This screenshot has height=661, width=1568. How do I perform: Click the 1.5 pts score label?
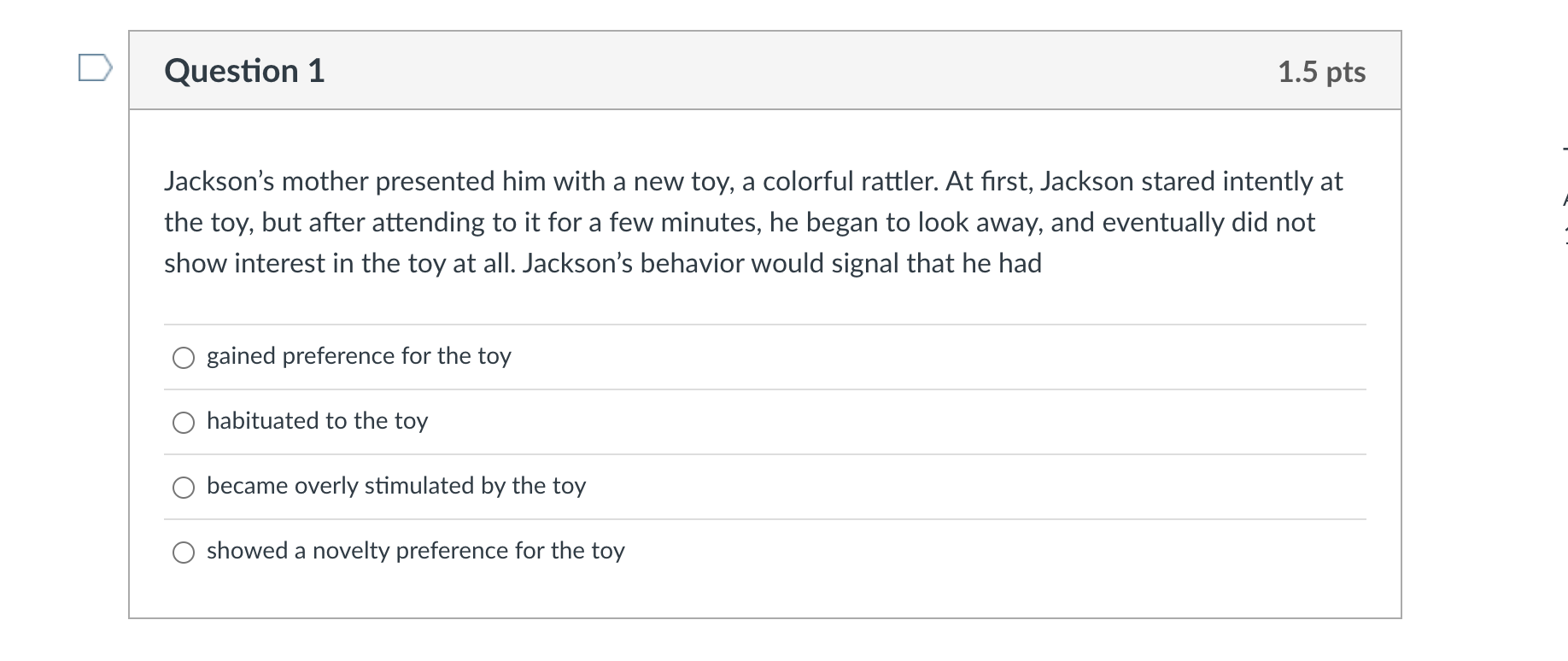(1321, 72)
